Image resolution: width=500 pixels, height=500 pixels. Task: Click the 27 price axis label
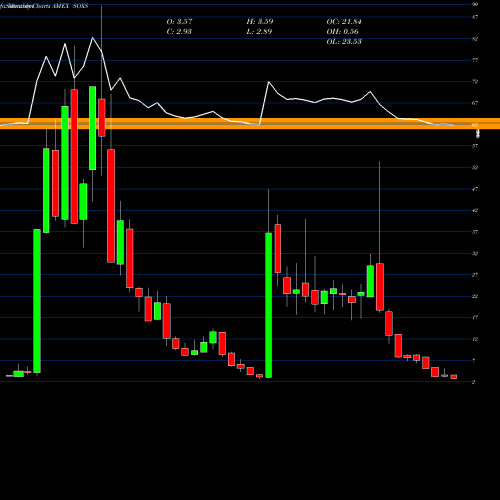(475, 275)
